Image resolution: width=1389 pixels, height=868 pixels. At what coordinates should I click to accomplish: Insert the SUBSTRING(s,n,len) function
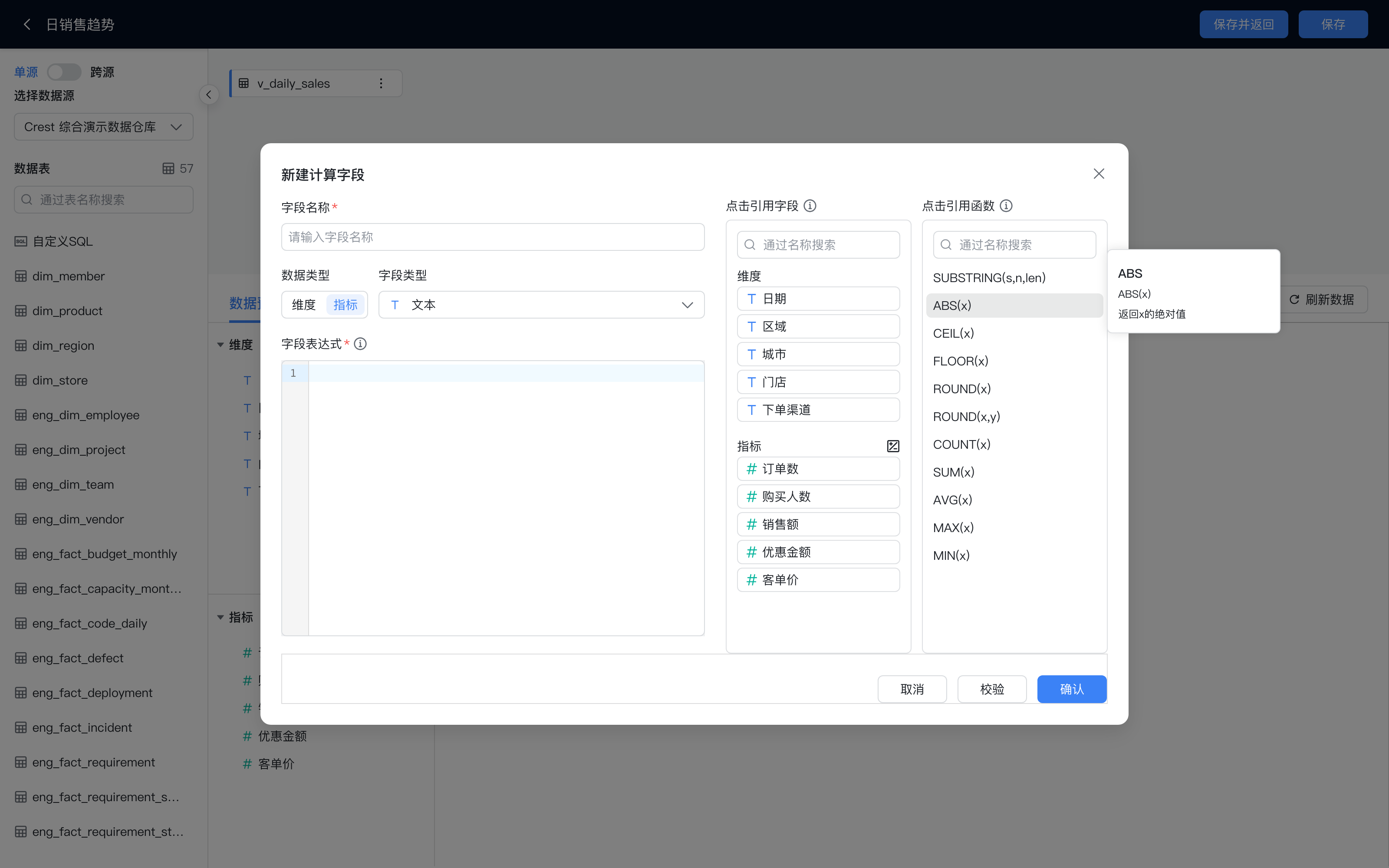coord(1014,278)
